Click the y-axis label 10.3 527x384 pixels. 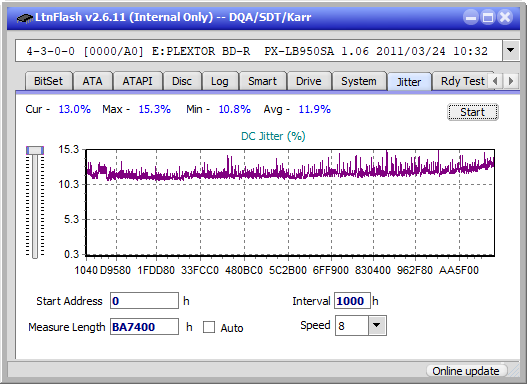(x=69, y=184)
